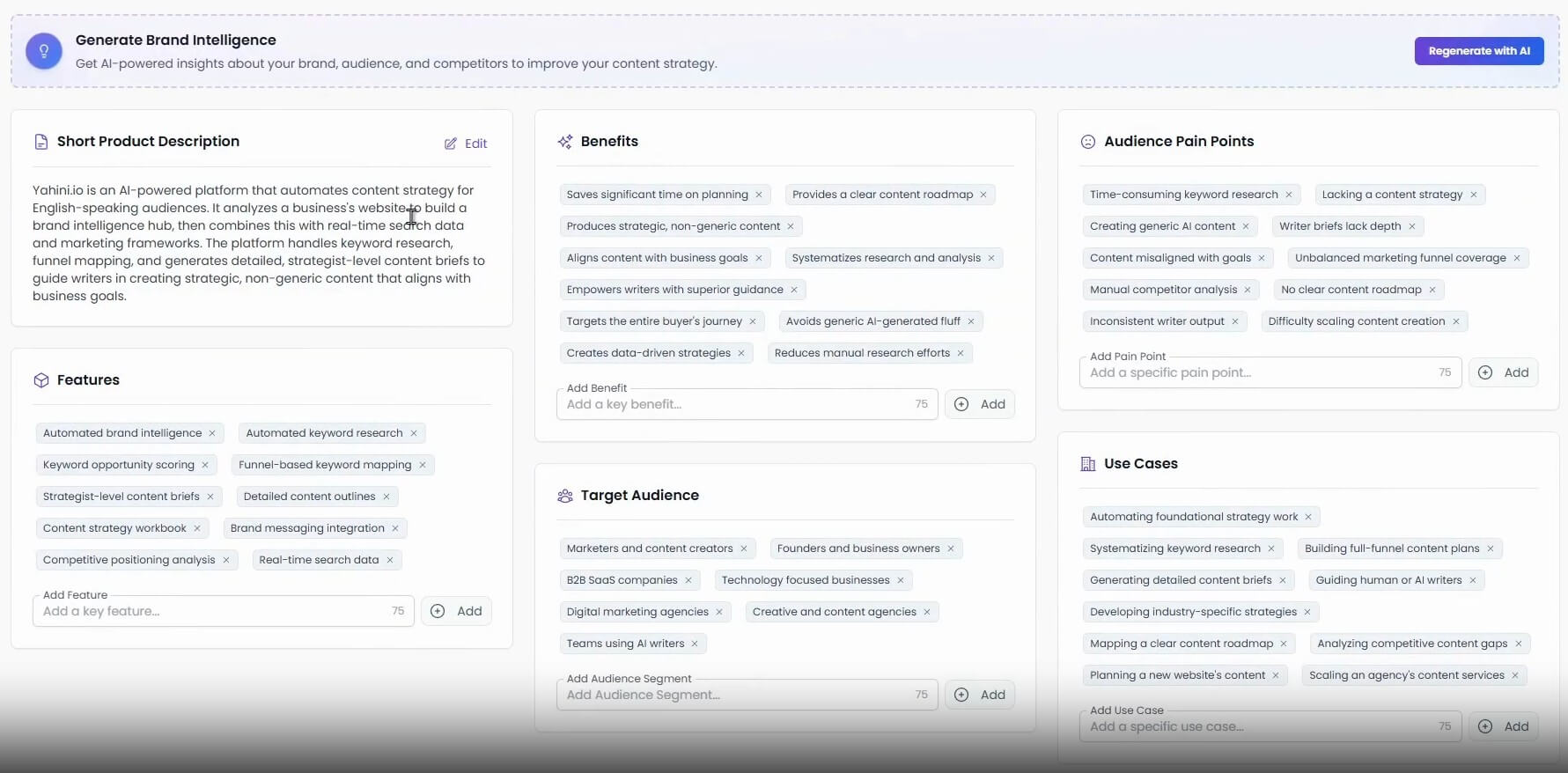
Task: Remove 'Teams using AI writers' audience tag
Action: click(x=695, y=644)
